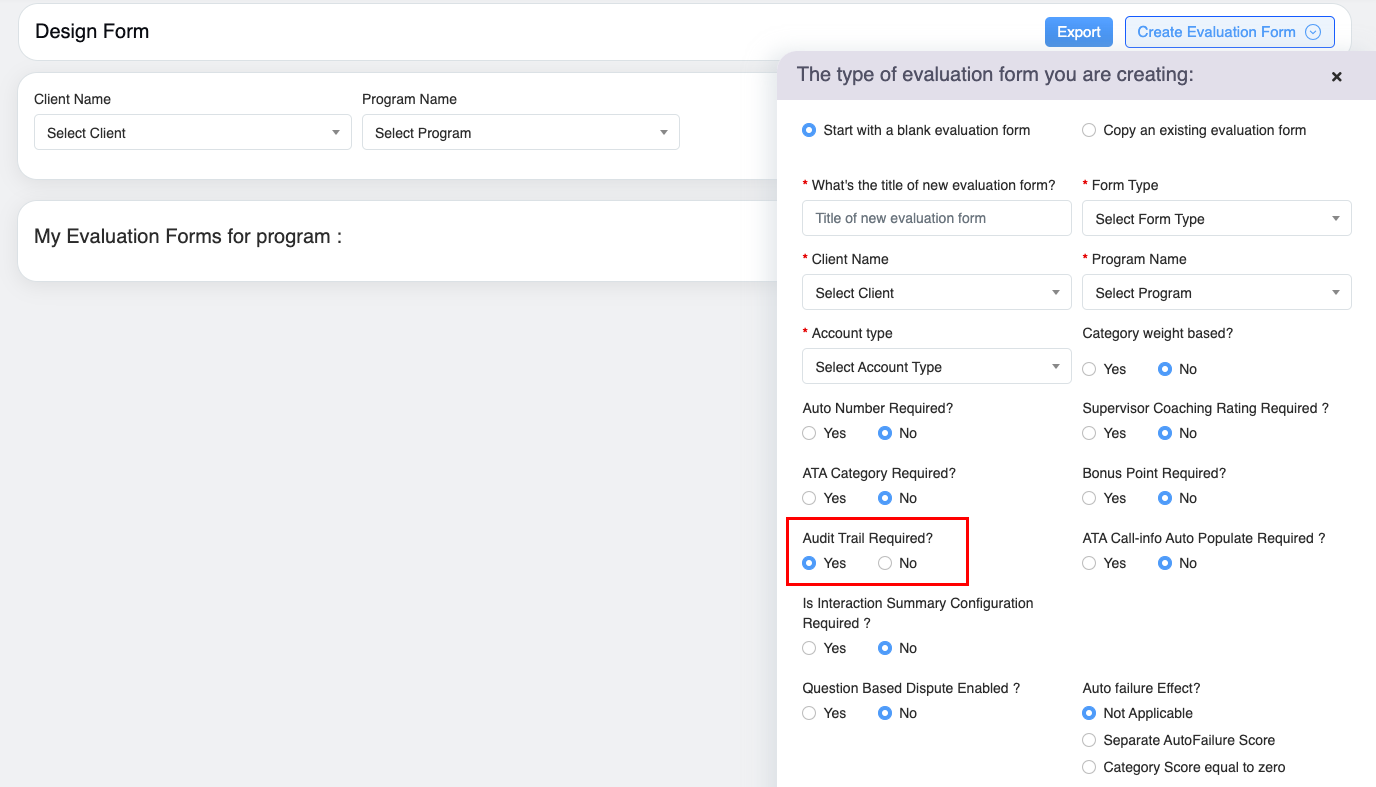Viewport: 1376px width, 787px height.
Task: Click the Export button
Action: [1078, 32]
